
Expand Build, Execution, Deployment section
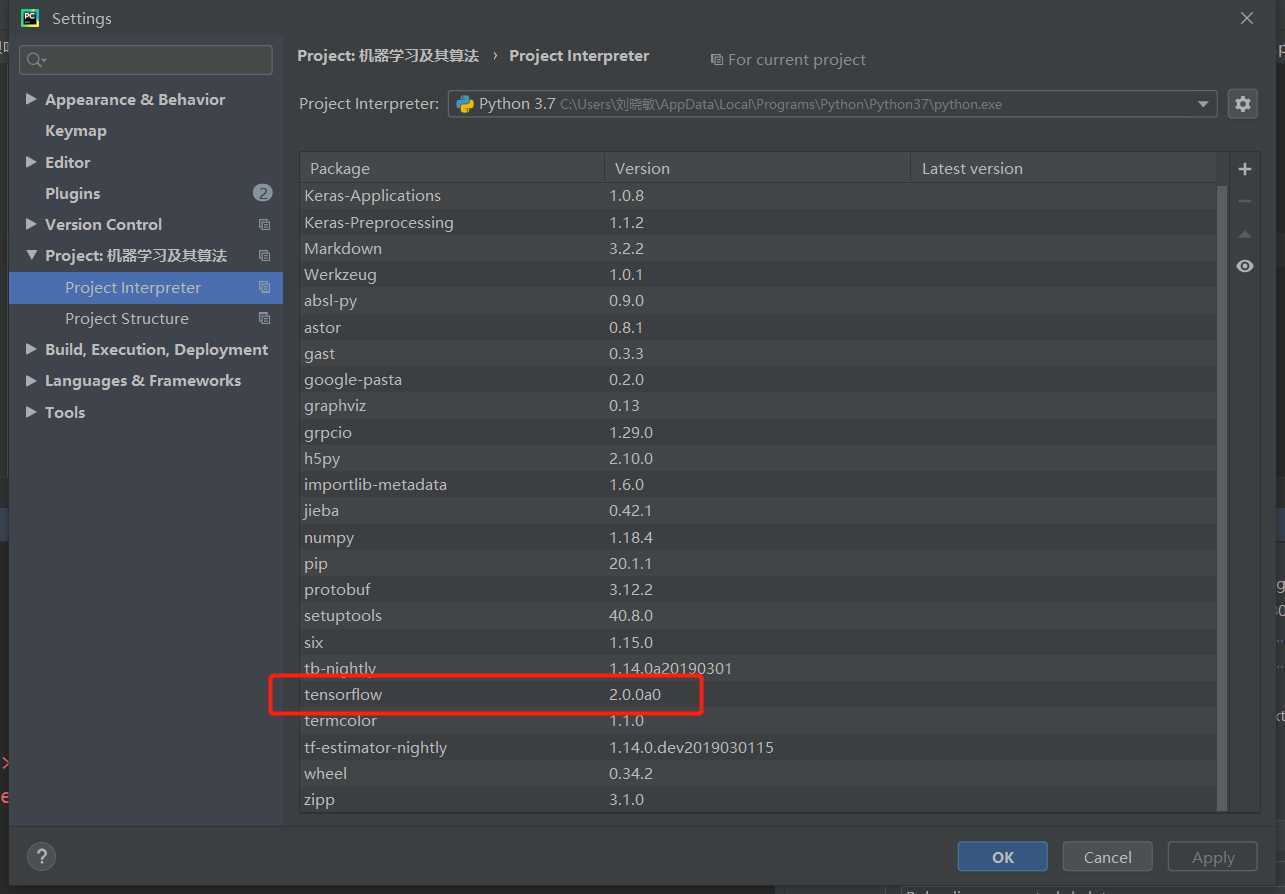pyautogui.click(x=31, y=349)
